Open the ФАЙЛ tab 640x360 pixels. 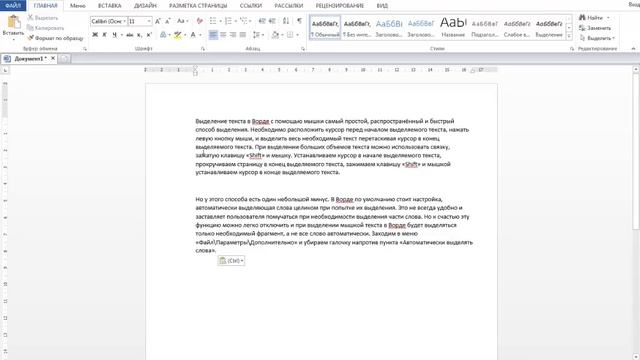(x=13, y=6)
